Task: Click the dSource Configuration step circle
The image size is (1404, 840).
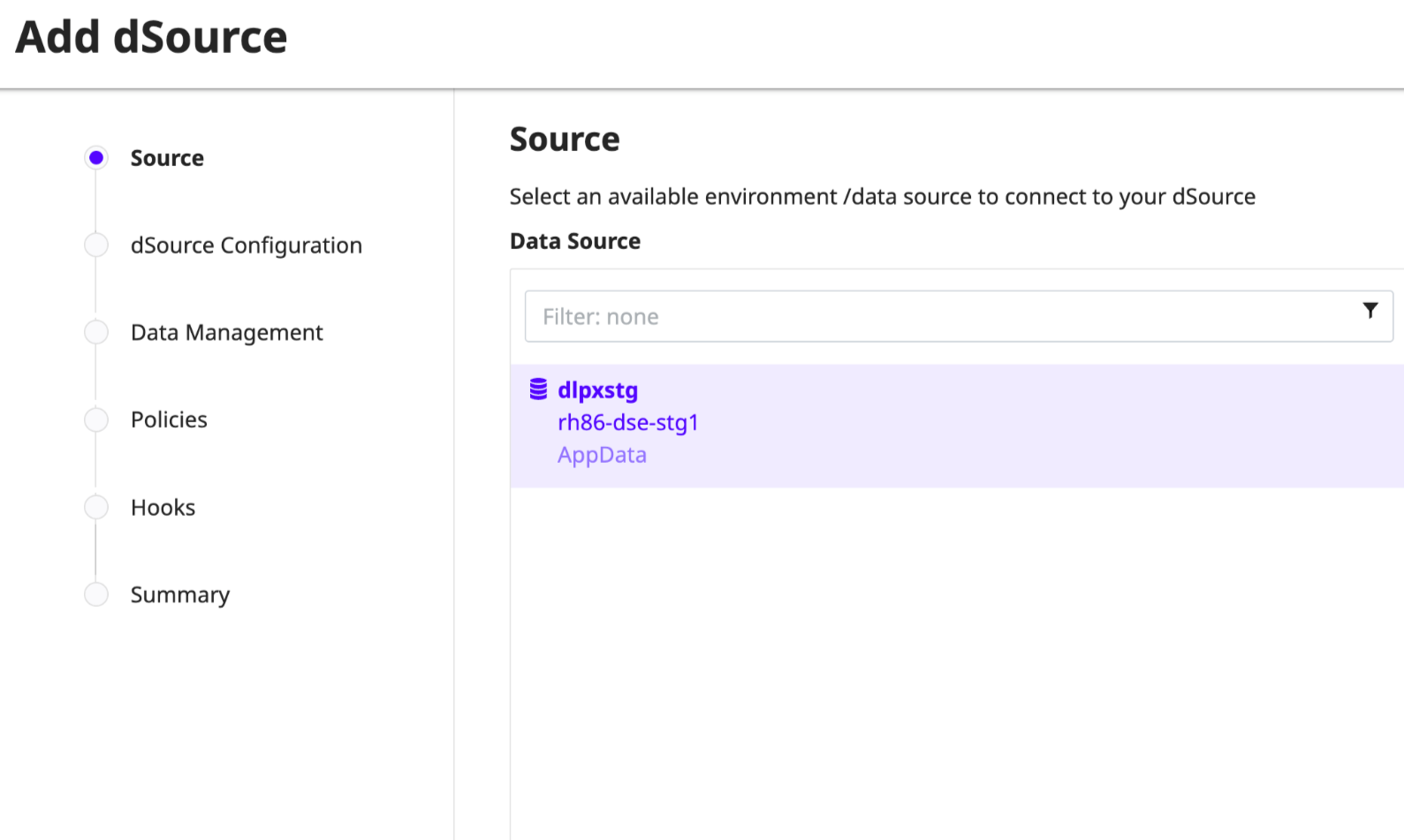Action: click(x=96, y=245)
